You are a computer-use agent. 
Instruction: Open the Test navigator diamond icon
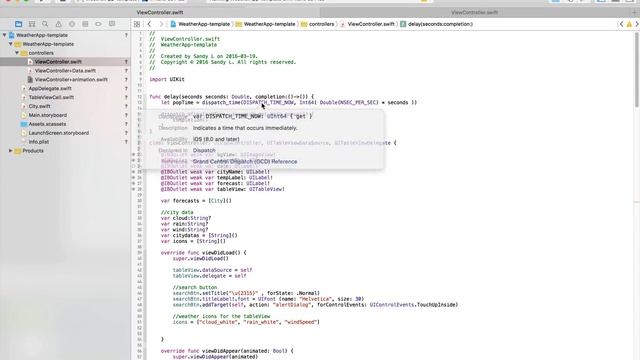pos(72,24)
